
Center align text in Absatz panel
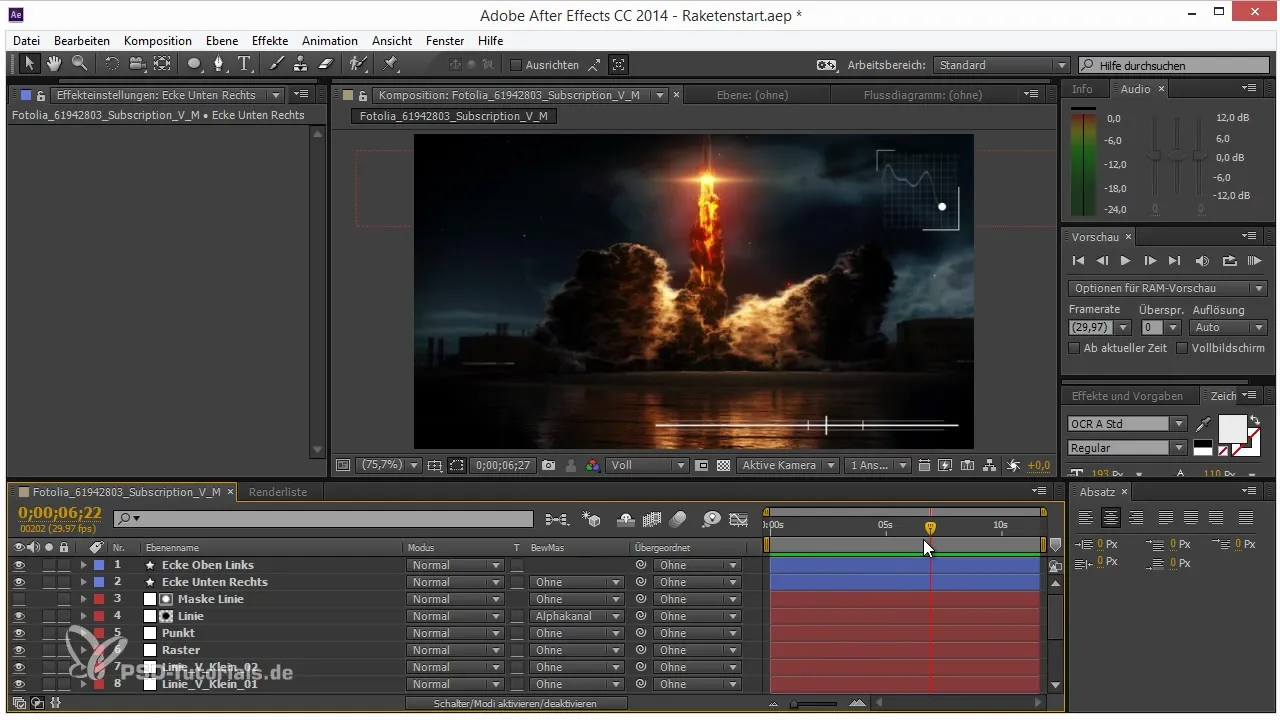coord(1111,517)
